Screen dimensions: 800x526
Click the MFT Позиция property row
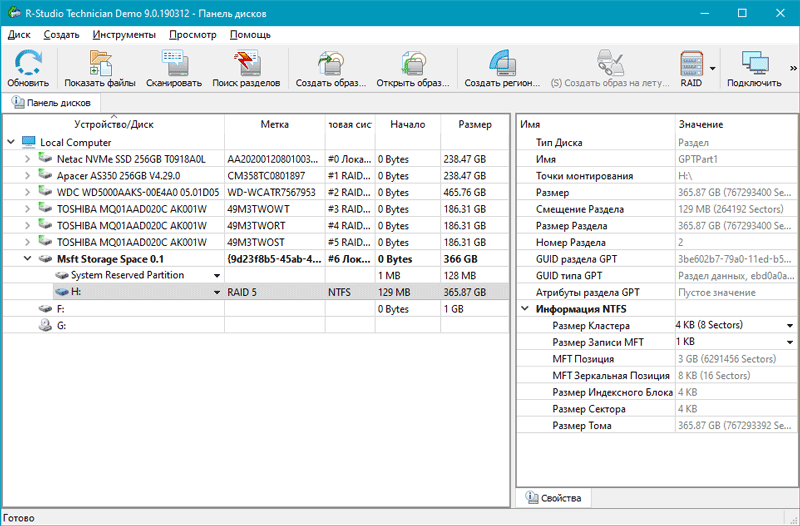click(x=658, y=359)
